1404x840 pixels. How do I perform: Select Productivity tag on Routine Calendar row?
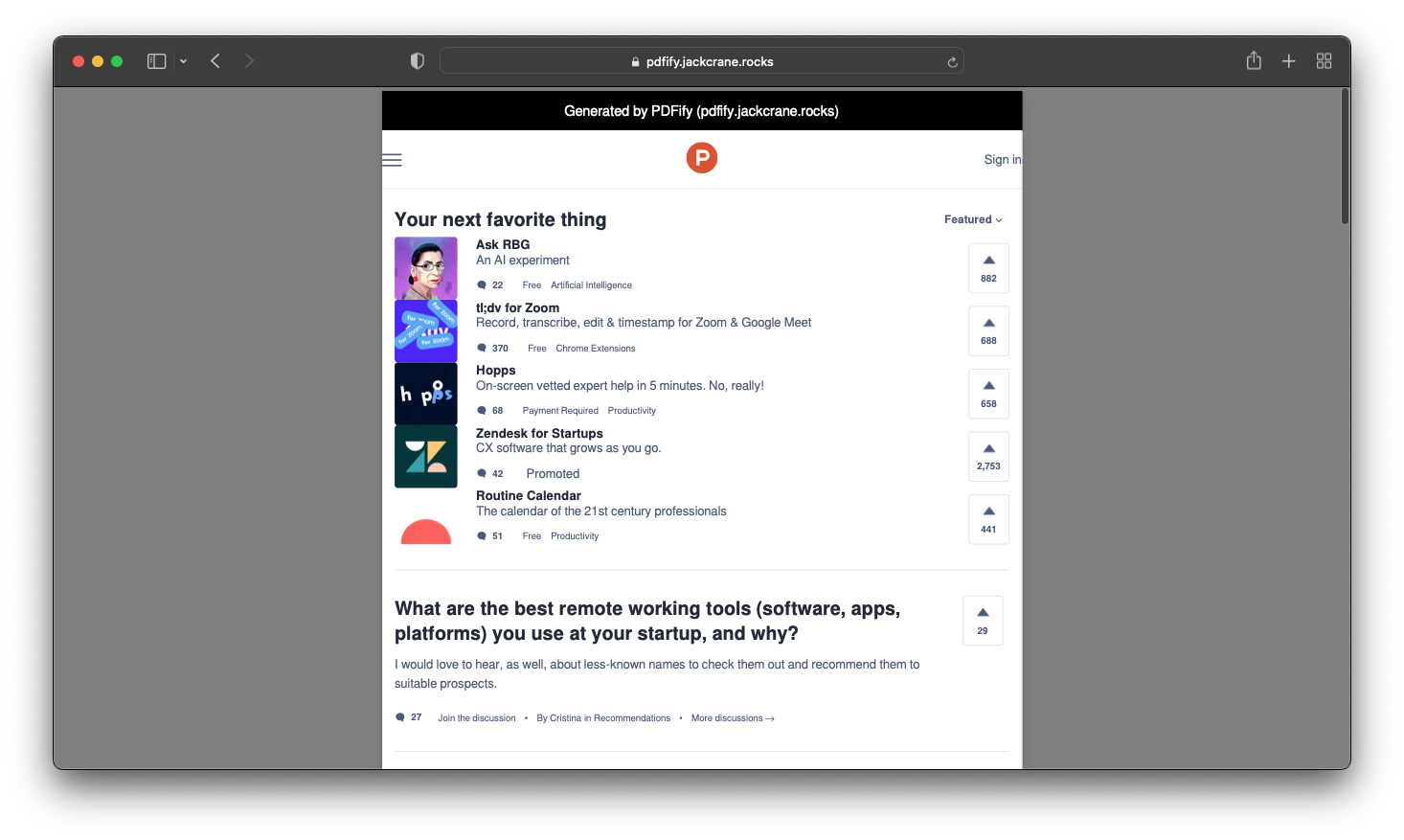tap(575, 536)
